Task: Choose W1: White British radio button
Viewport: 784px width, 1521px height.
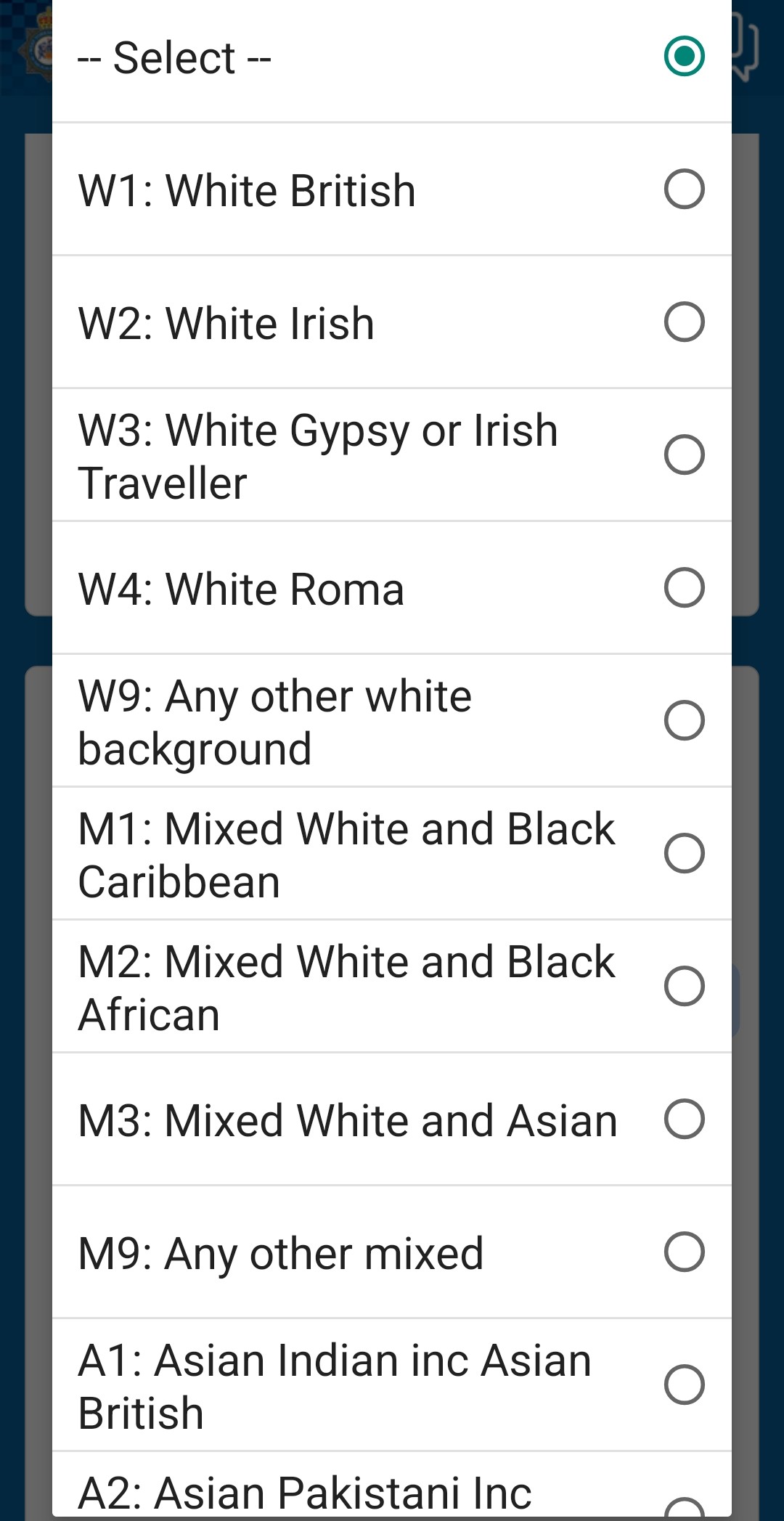Action: click(x=392, y=189)
